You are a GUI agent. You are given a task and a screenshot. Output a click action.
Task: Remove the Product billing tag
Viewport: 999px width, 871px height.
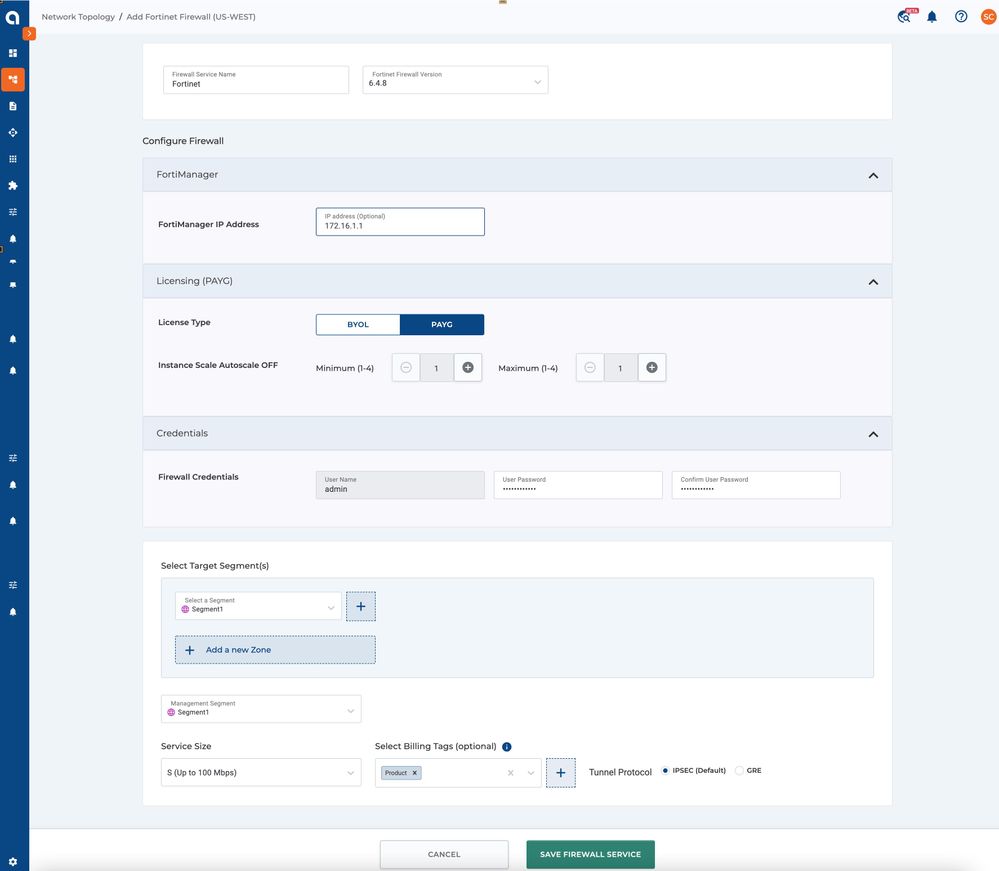click(x=415, y=773)
